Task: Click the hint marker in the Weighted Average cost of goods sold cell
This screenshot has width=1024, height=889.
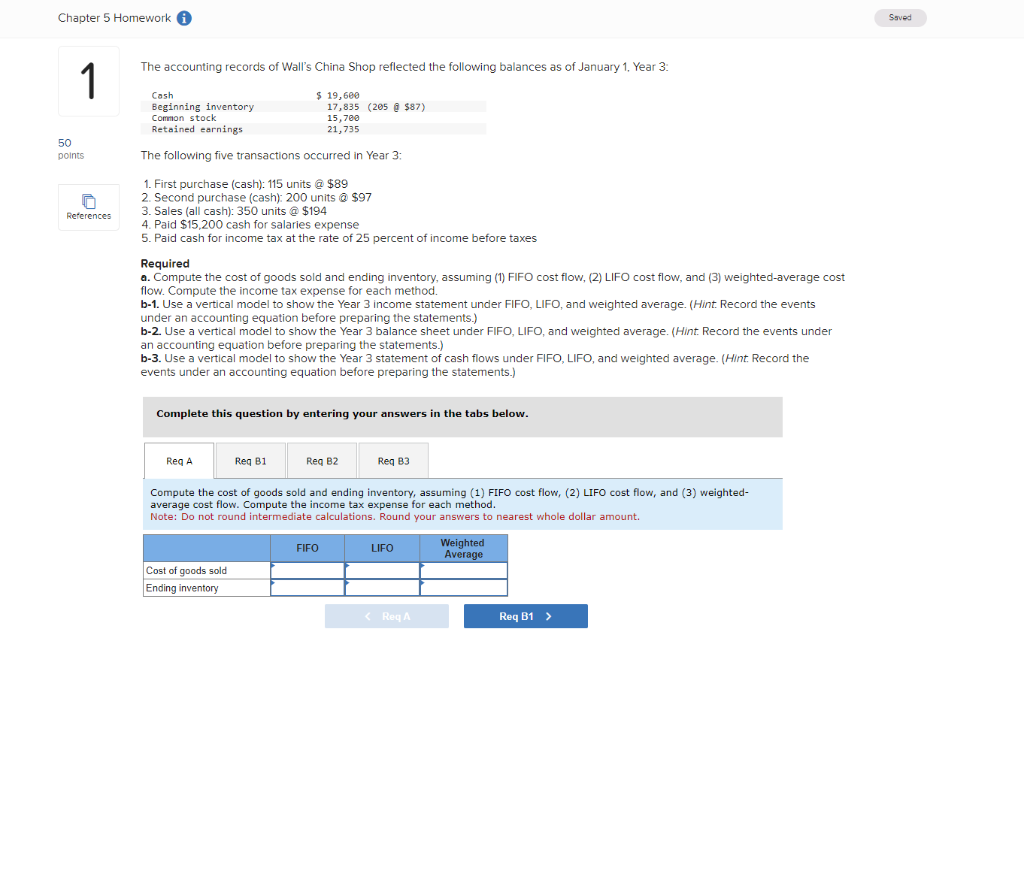Action: click(423, 567)
